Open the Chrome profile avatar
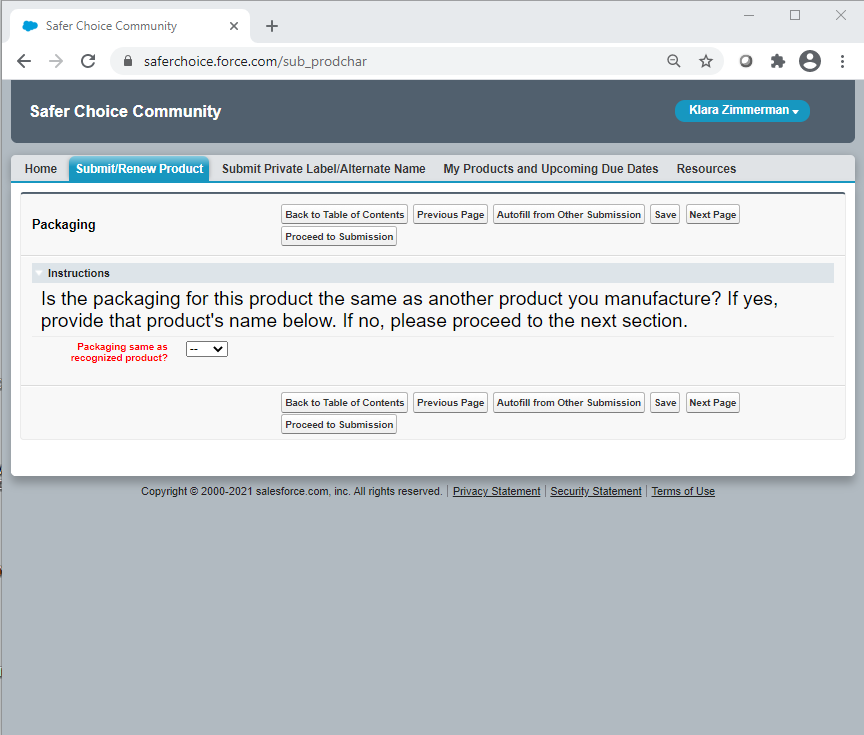The height and width of the screenshot is (735, 864). click(810, 61)
